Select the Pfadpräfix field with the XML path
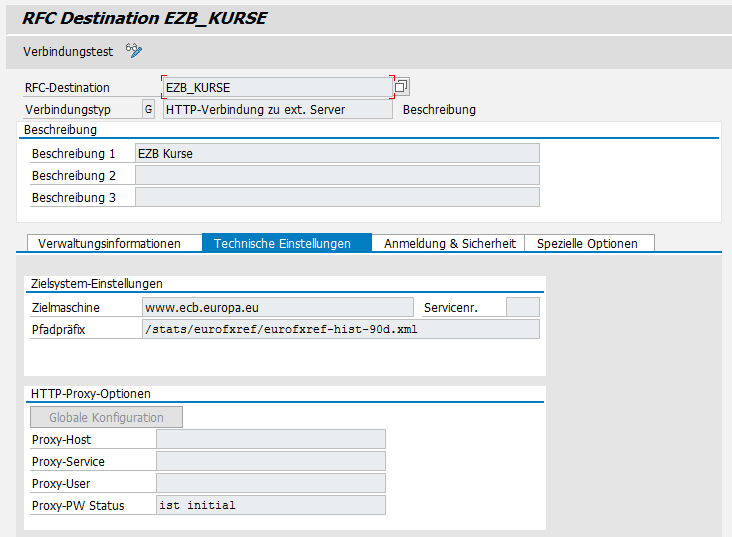 coord(340,329)
